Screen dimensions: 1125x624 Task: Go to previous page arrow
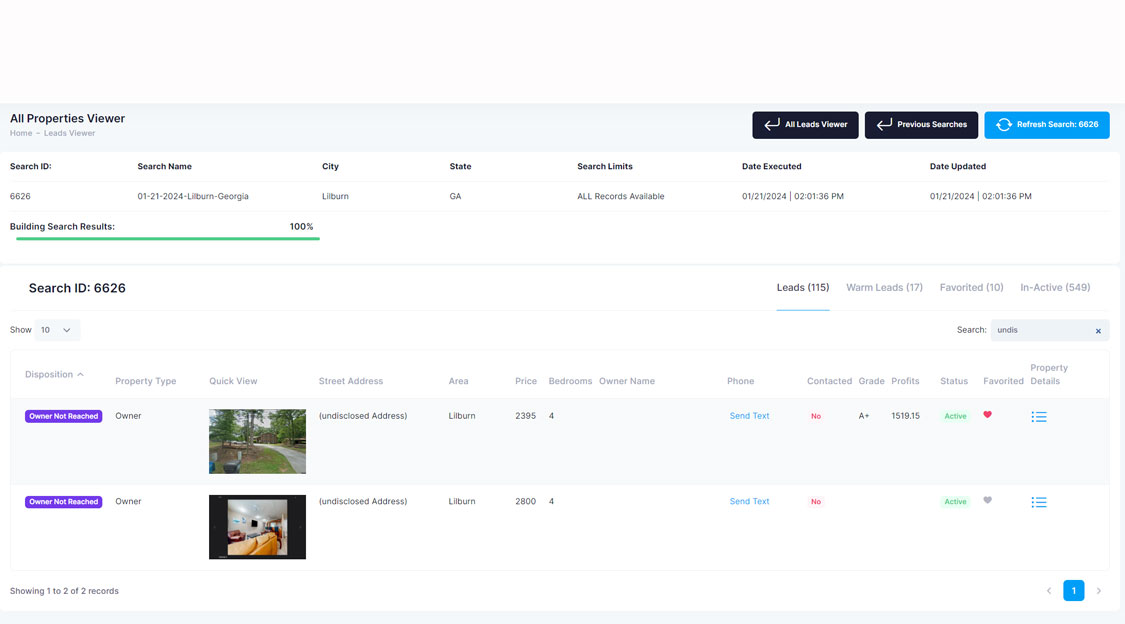1049,591
